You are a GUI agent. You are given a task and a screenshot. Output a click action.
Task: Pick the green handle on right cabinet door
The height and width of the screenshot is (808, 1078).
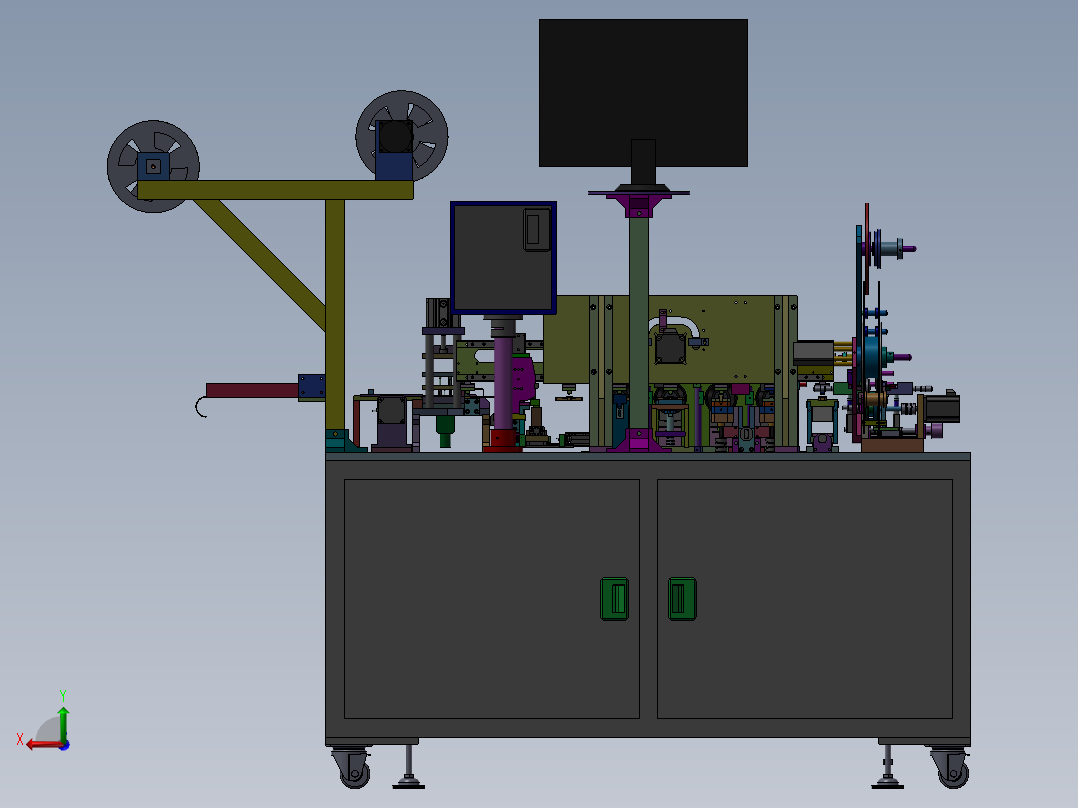point(682,598)
